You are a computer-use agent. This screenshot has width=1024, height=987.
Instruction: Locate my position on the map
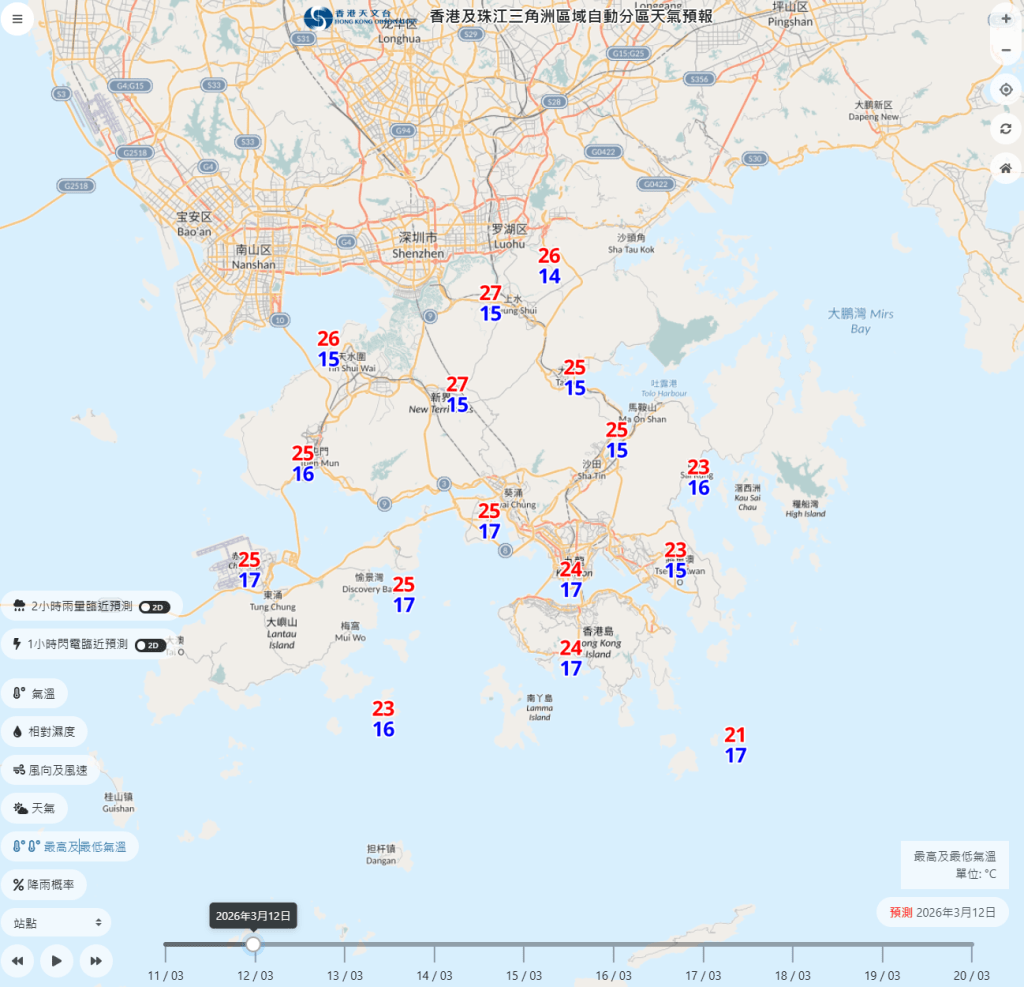coord(1006,90)
